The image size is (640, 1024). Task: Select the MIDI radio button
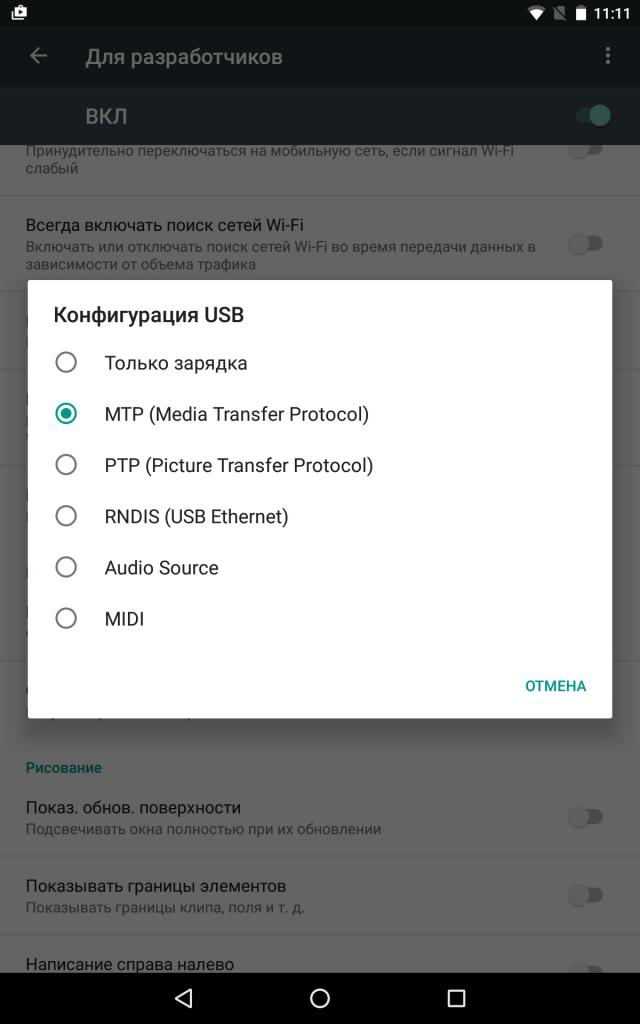(x=66, y=618)
